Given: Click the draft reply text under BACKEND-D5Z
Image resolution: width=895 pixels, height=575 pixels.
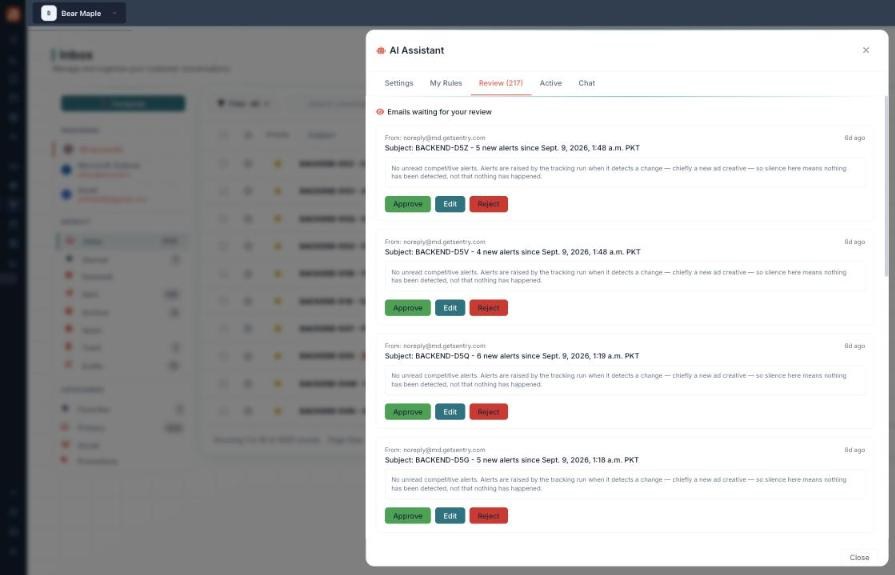Looking at the screenshot, I should pos(619,172).
